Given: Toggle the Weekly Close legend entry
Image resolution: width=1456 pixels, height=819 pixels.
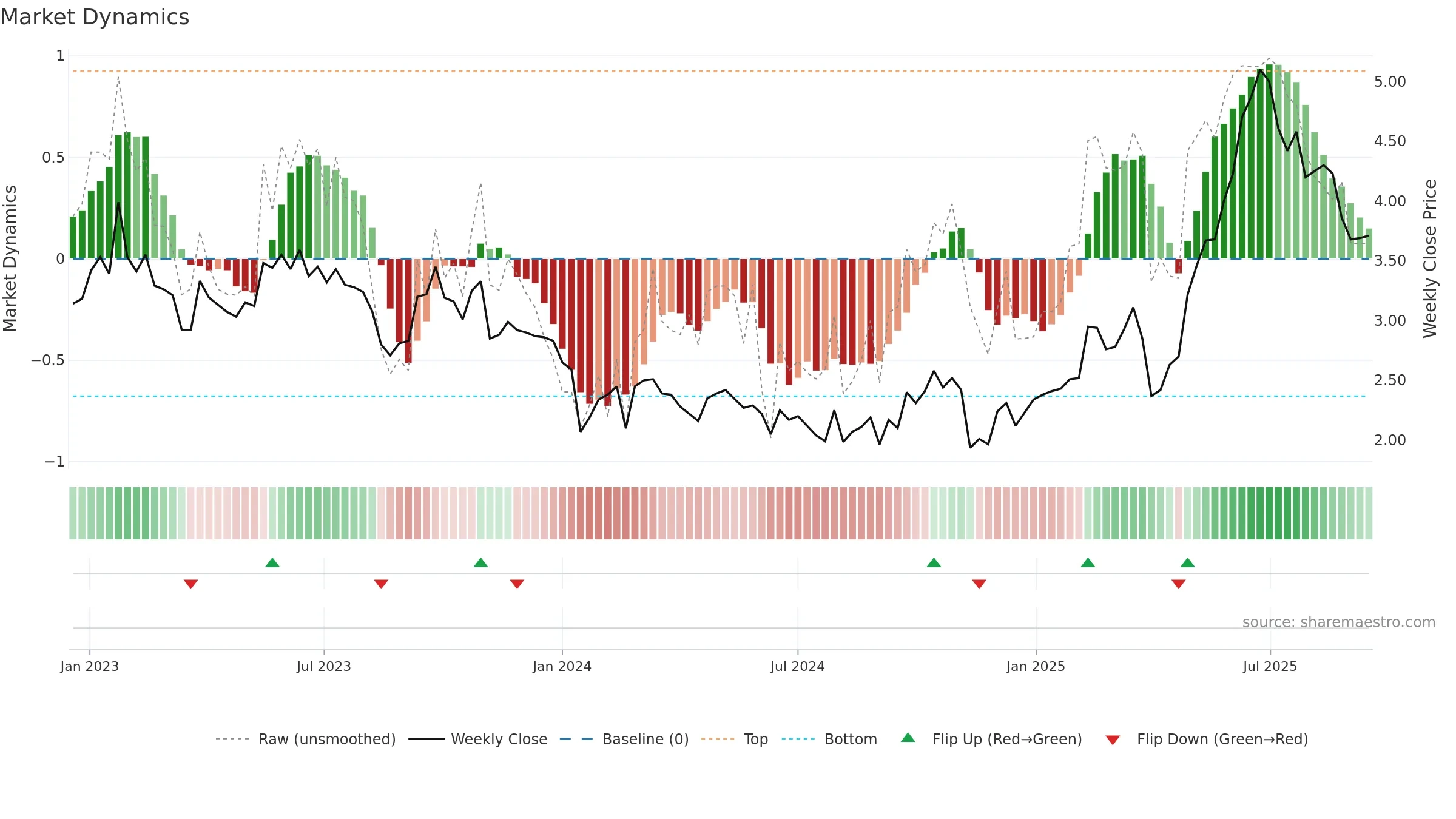Looking at the screenshot, I should point(477,739).
